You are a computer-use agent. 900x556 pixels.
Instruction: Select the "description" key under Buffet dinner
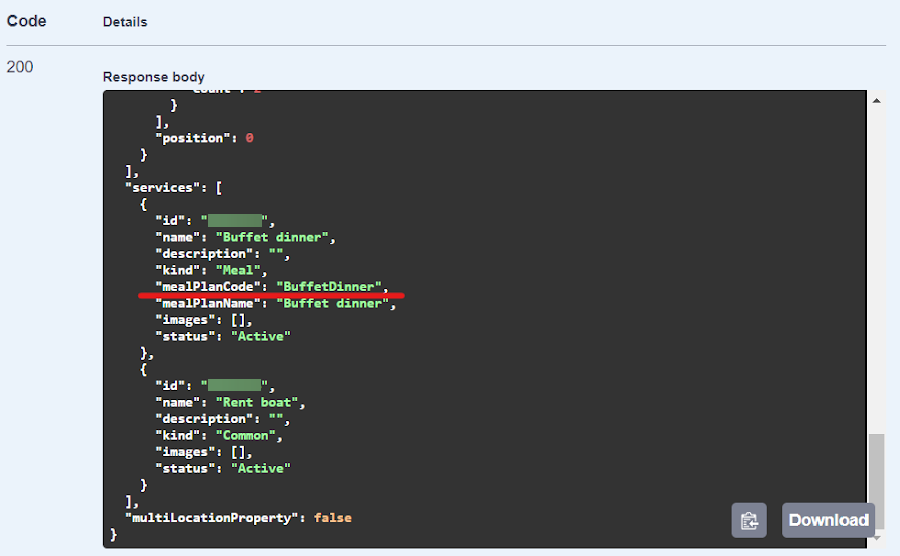click(x=204, y=254)
